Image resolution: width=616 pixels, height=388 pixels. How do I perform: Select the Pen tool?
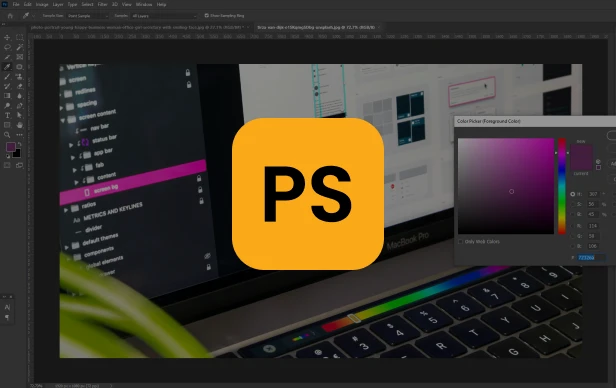tap(19, 106)
